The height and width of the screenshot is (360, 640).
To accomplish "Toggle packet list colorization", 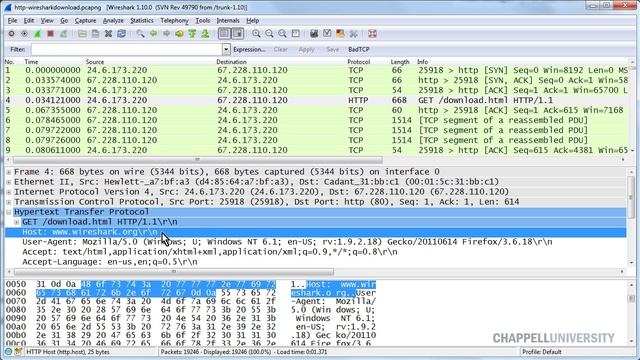I will click(224, 34).
